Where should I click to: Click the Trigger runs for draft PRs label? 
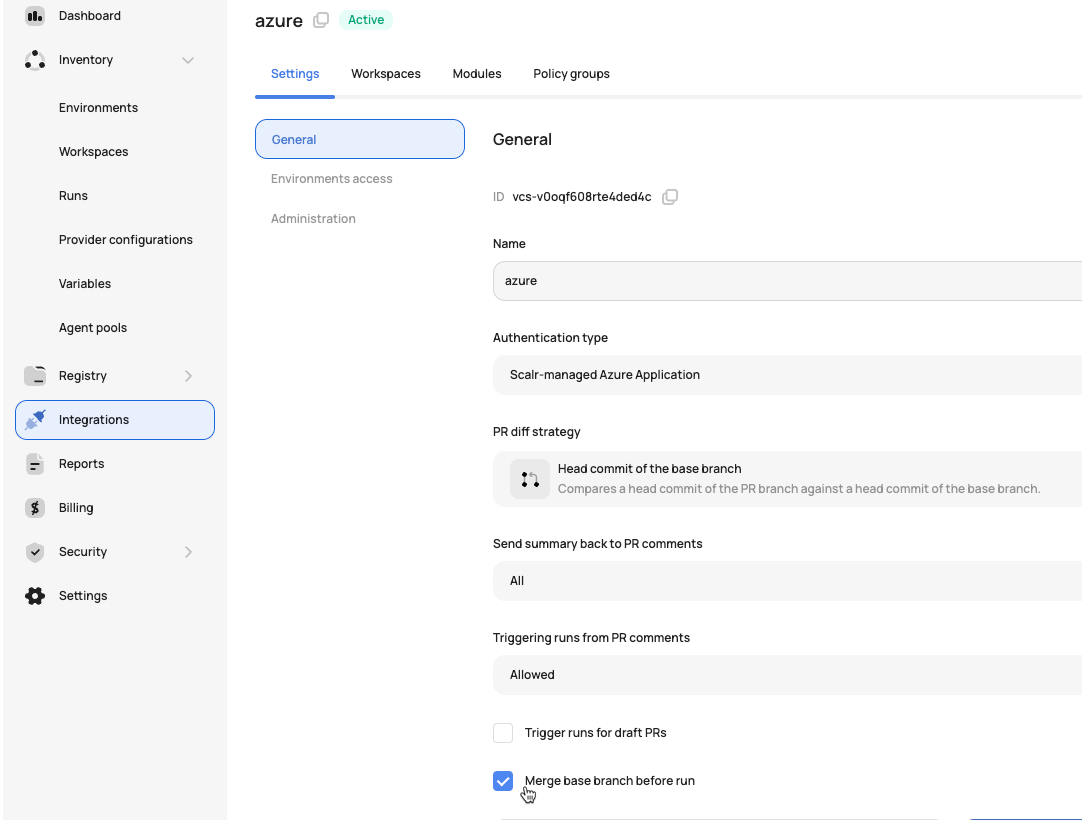coord(596,733)
